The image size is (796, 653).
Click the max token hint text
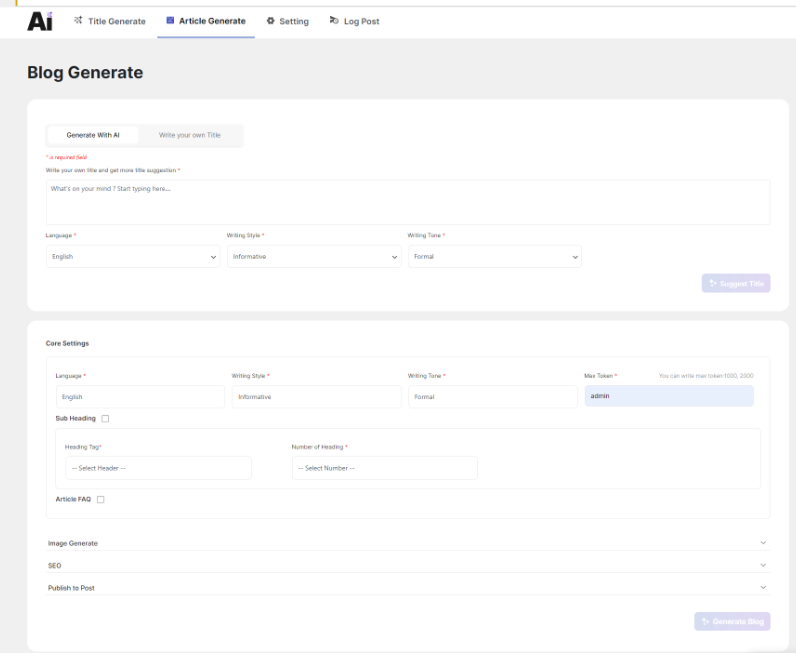click(x=706, y=376)
